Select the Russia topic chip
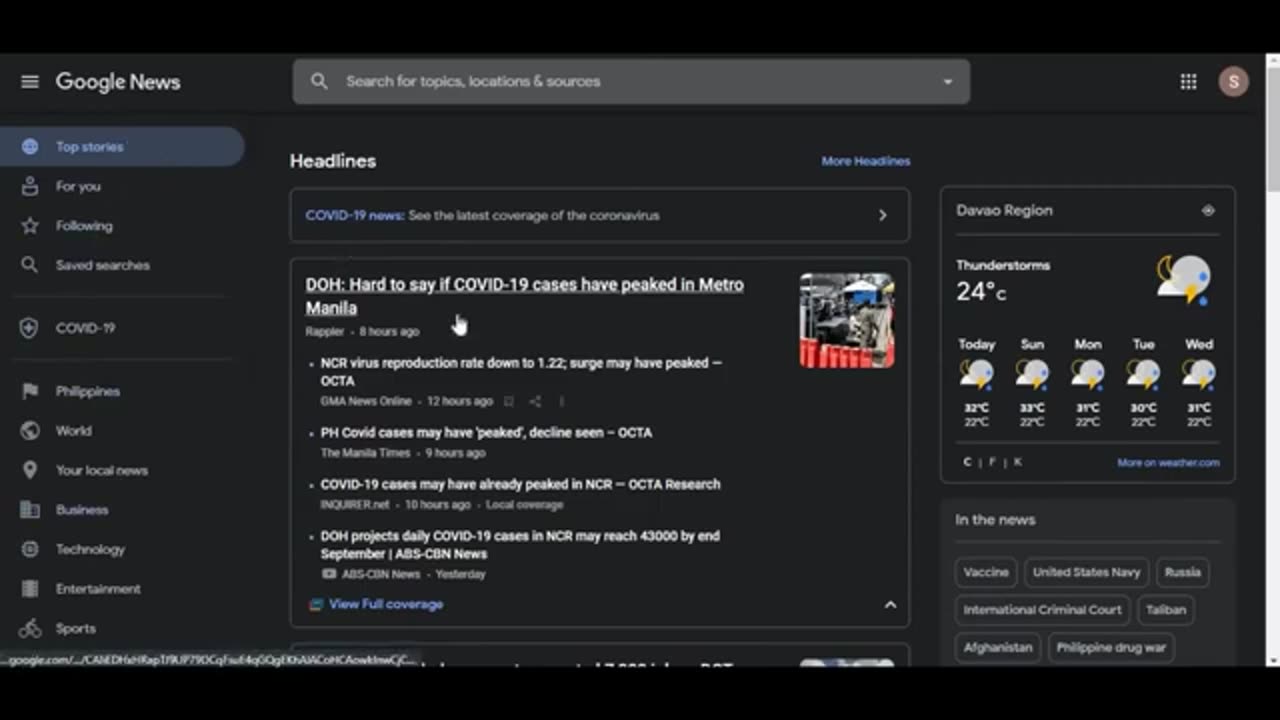The height and width of the screenshot is (720, 1280). click(x=1182, y=572)
